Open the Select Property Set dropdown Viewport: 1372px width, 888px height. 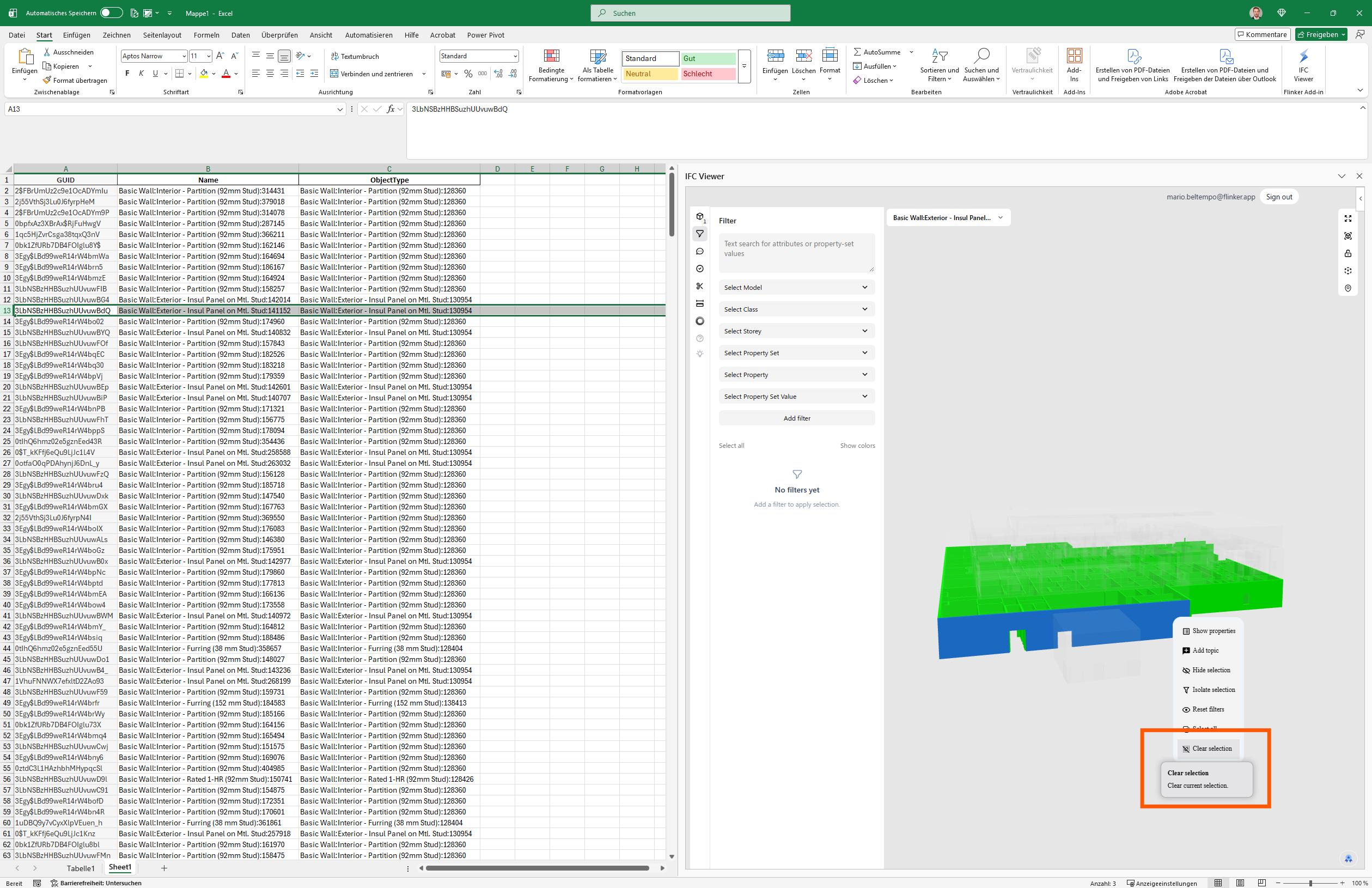pos(796,353)
